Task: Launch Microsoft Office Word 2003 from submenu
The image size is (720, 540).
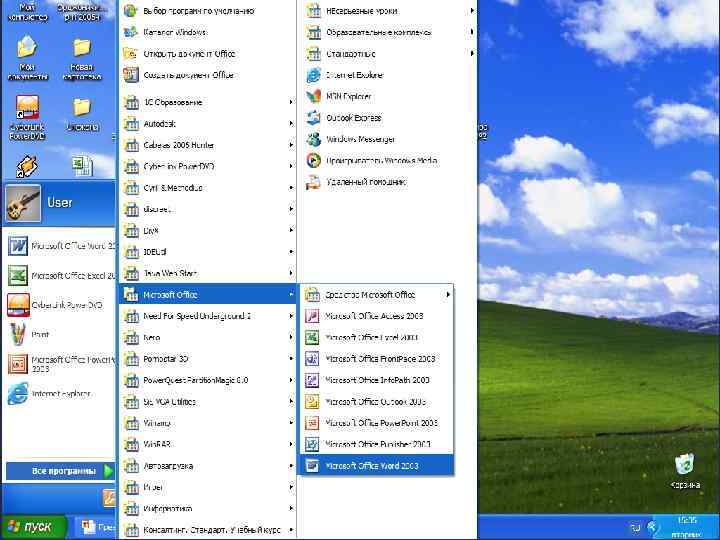Action: [376, 465]
